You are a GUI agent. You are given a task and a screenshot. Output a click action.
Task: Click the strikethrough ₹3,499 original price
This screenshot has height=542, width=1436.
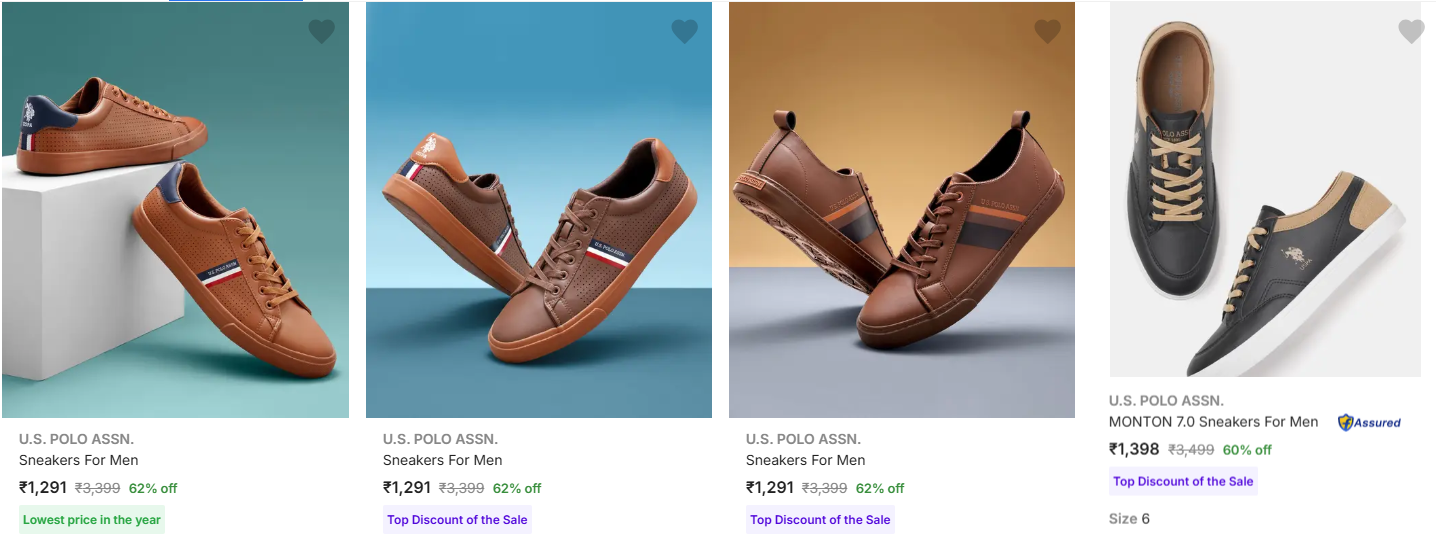pos(1189,450)
